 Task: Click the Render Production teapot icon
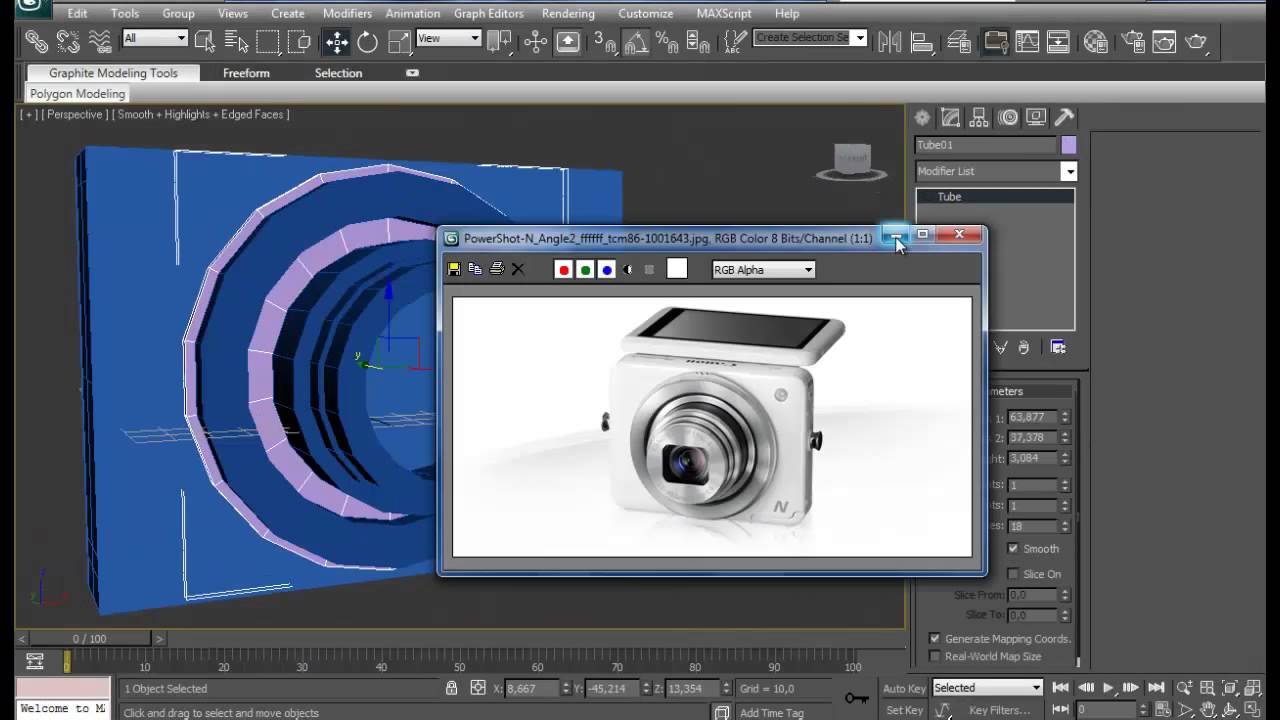pyautogui.click(x=1196, y=41)
